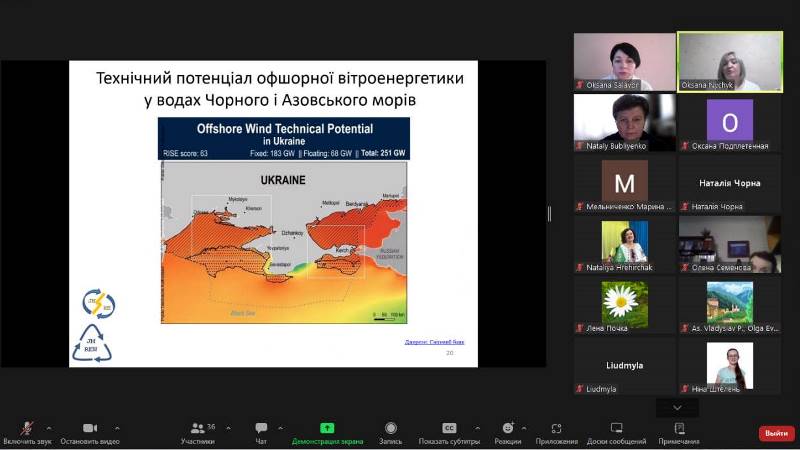Click the muted mic icon on Oksana Salavor

click(580, 85)
